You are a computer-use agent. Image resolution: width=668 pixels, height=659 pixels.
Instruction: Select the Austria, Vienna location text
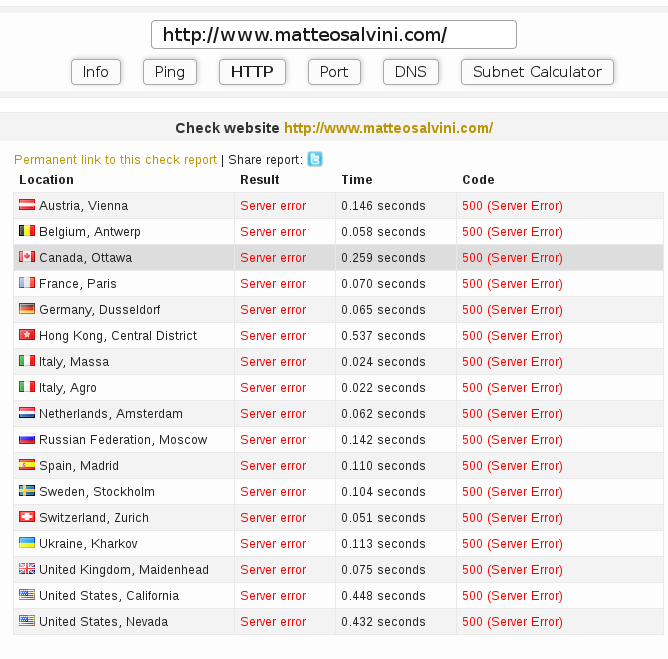coord(84,206)
